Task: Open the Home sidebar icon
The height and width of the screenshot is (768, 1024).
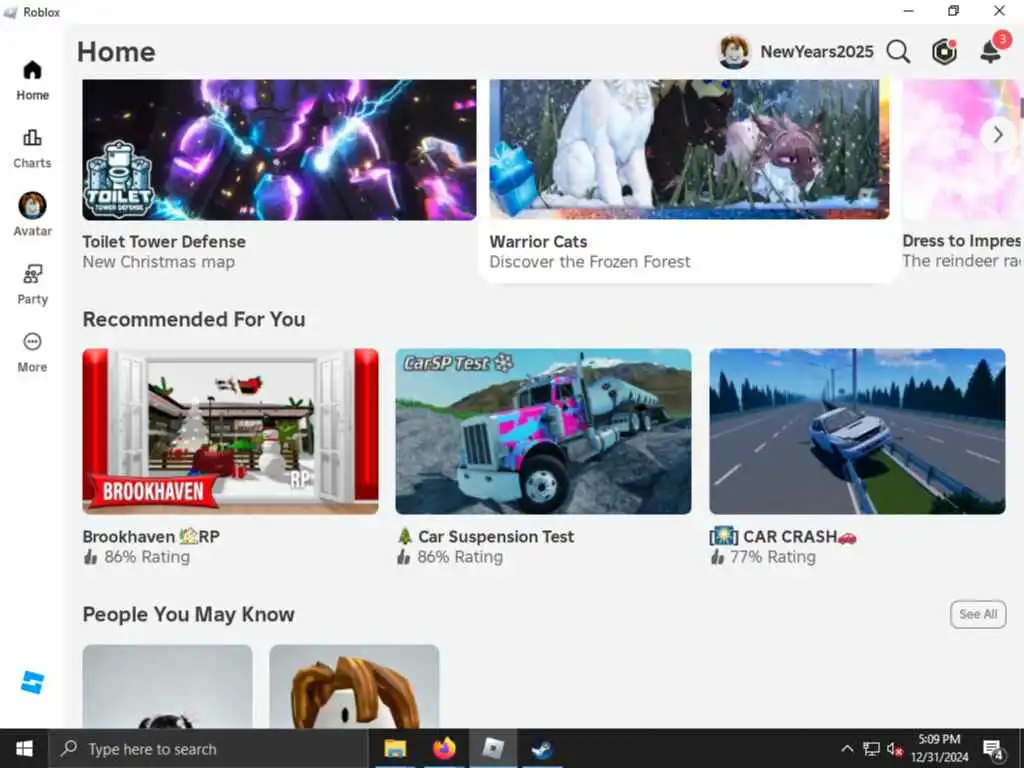Action: [32, 71]
